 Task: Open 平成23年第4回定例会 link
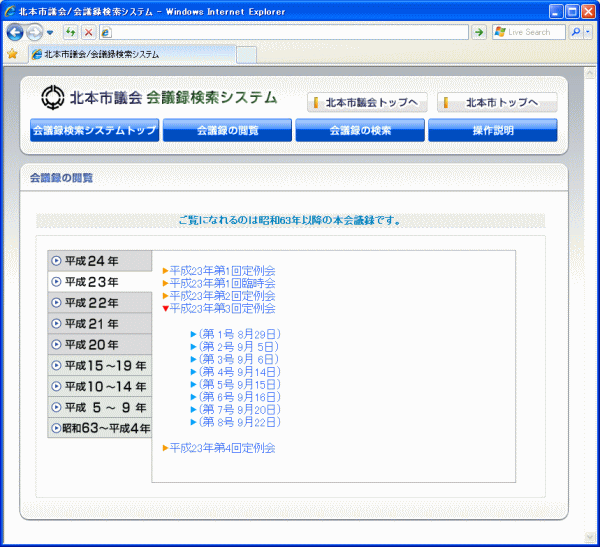pyautogui.click(x=222, y=448)
